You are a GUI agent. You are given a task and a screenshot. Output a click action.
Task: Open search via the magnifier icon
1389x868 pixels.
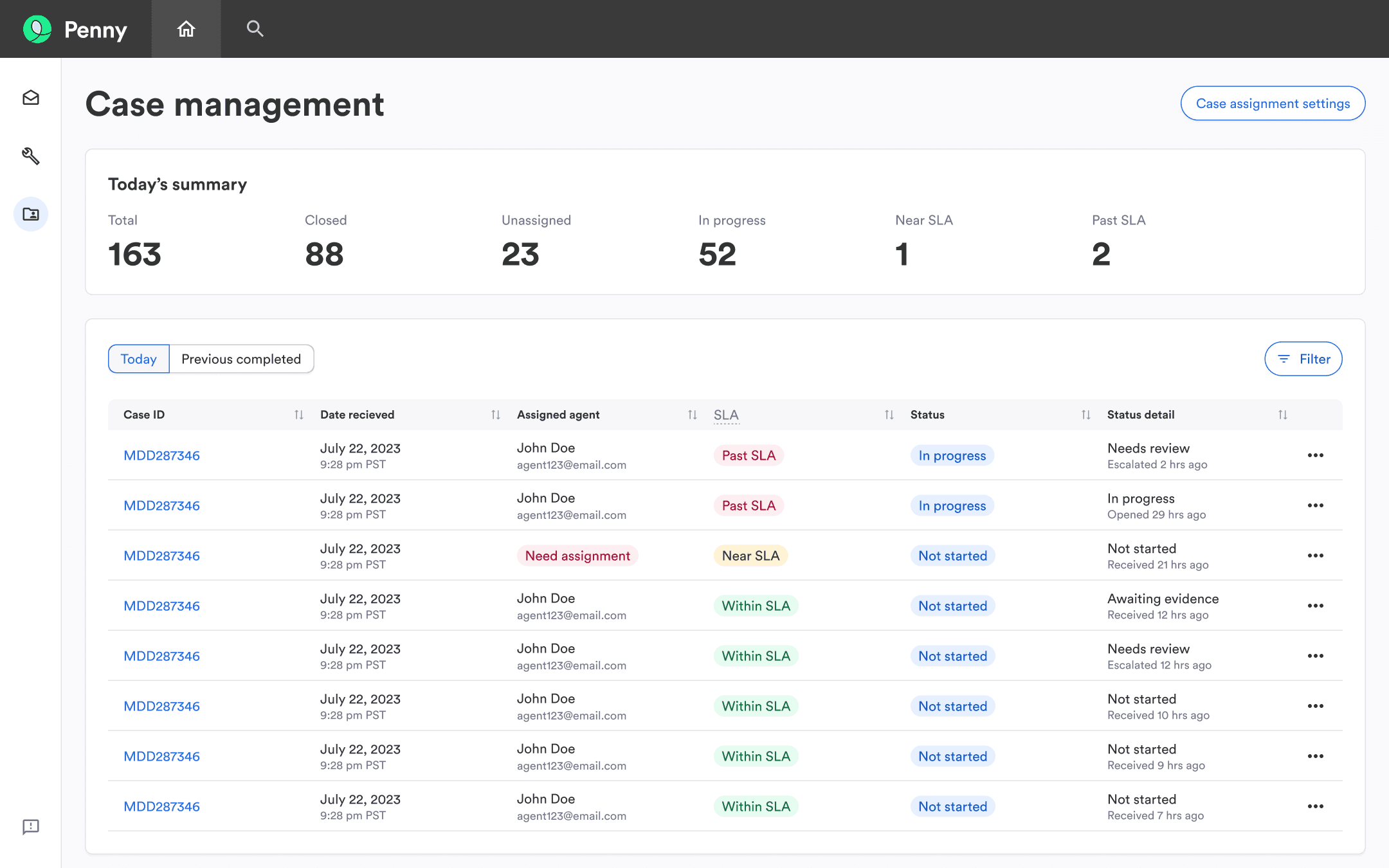click(x=255, y=29)
